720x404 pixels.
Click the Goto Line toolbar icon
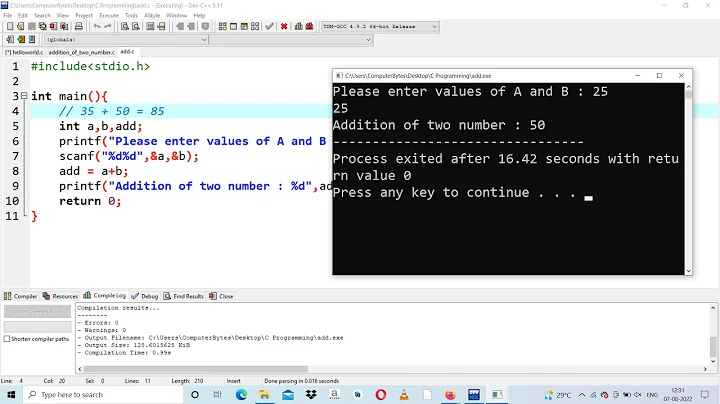click(161, 27)
